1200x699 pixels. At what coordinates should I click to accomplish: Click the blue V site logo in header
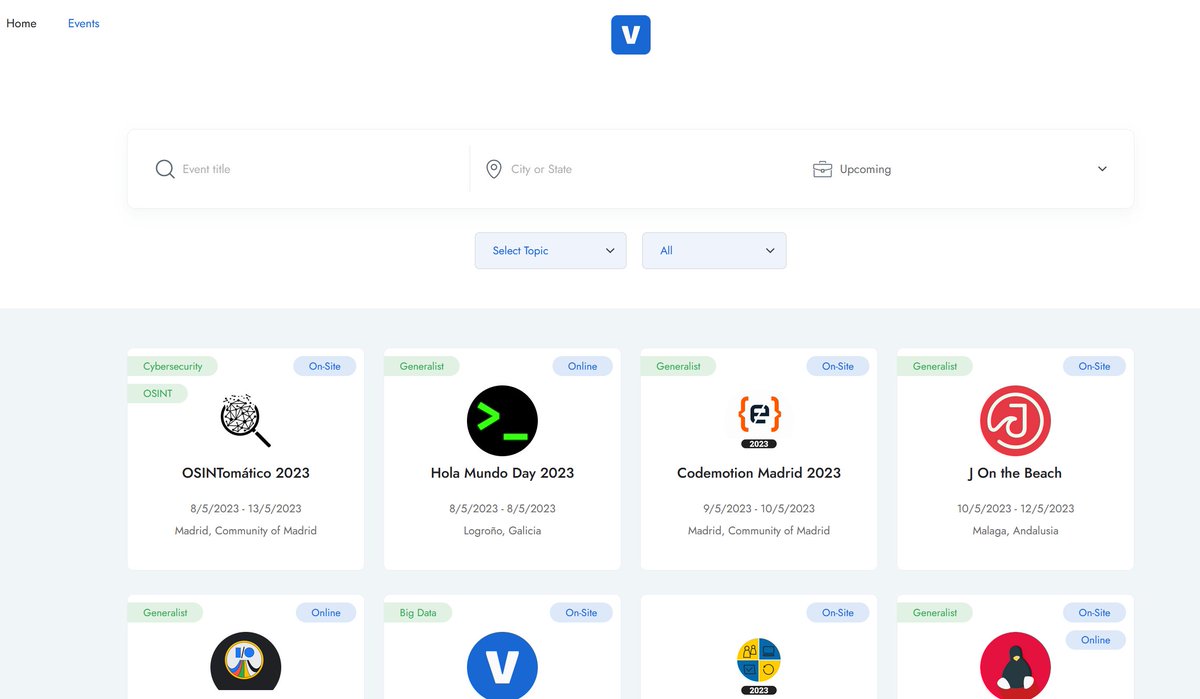coord(630,35)
